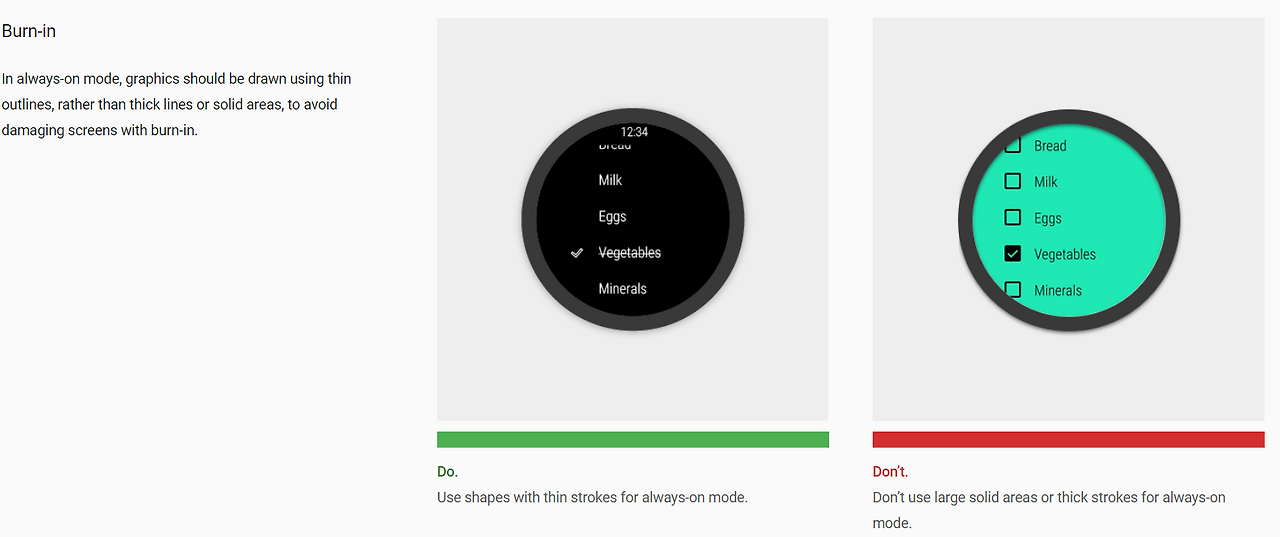Click the red "Don't." label text
The height and width of the screenshot is (537, 1280).
coord(890,471)
